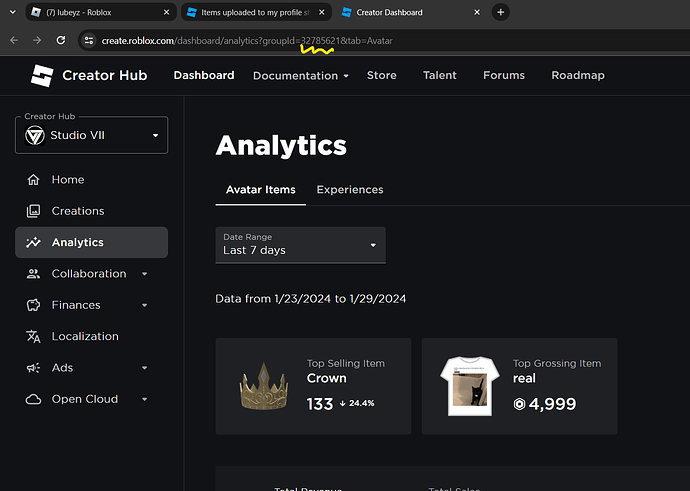Viewport: 690px width, 491px height.
Task: Click the real item name
Action: tap(524, 378)
